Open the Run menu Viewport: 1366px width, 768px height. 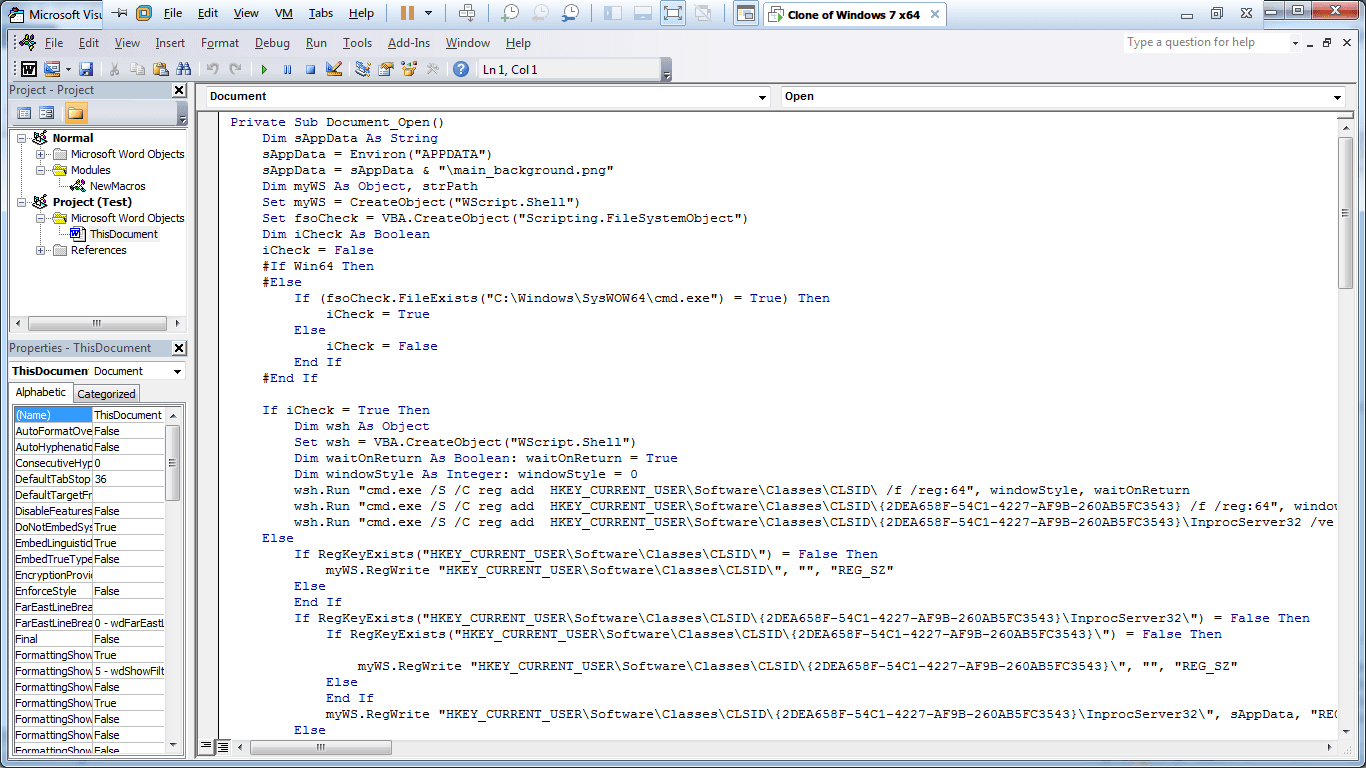point(316,43)
